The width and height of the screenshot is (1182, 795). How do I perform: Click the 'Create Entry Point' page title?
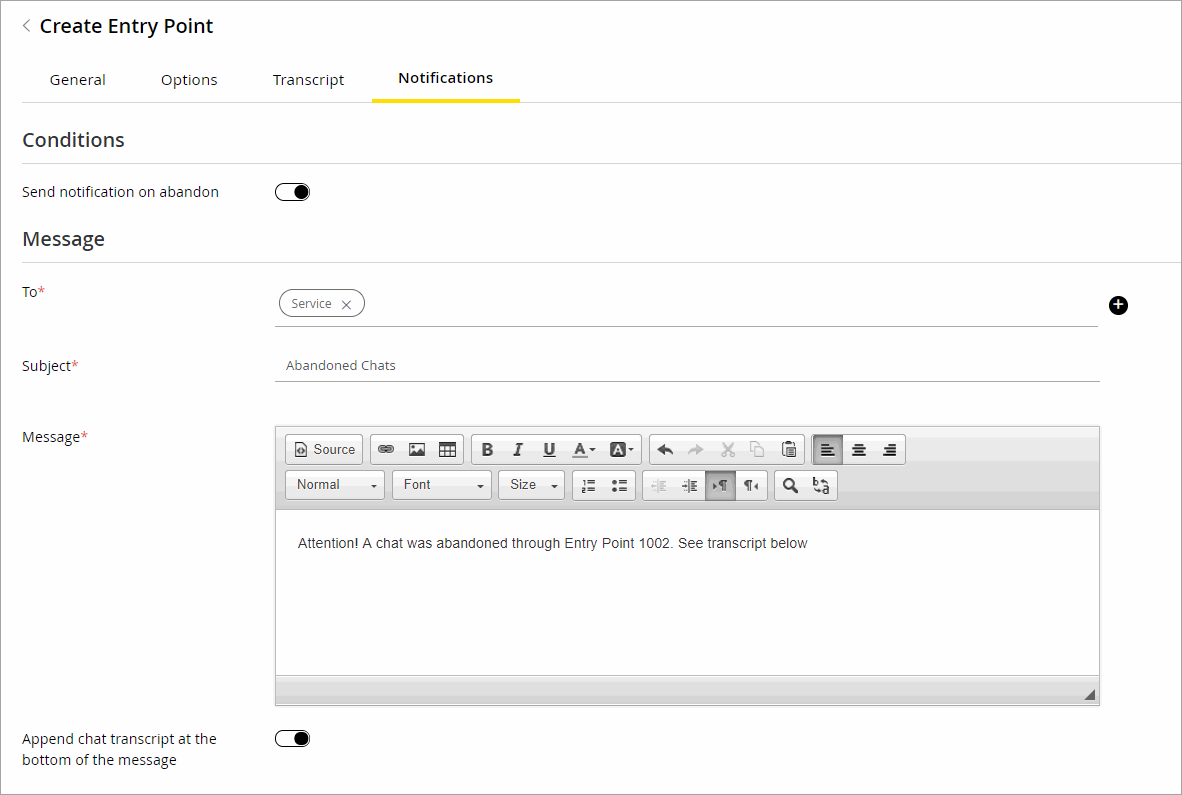127,26
